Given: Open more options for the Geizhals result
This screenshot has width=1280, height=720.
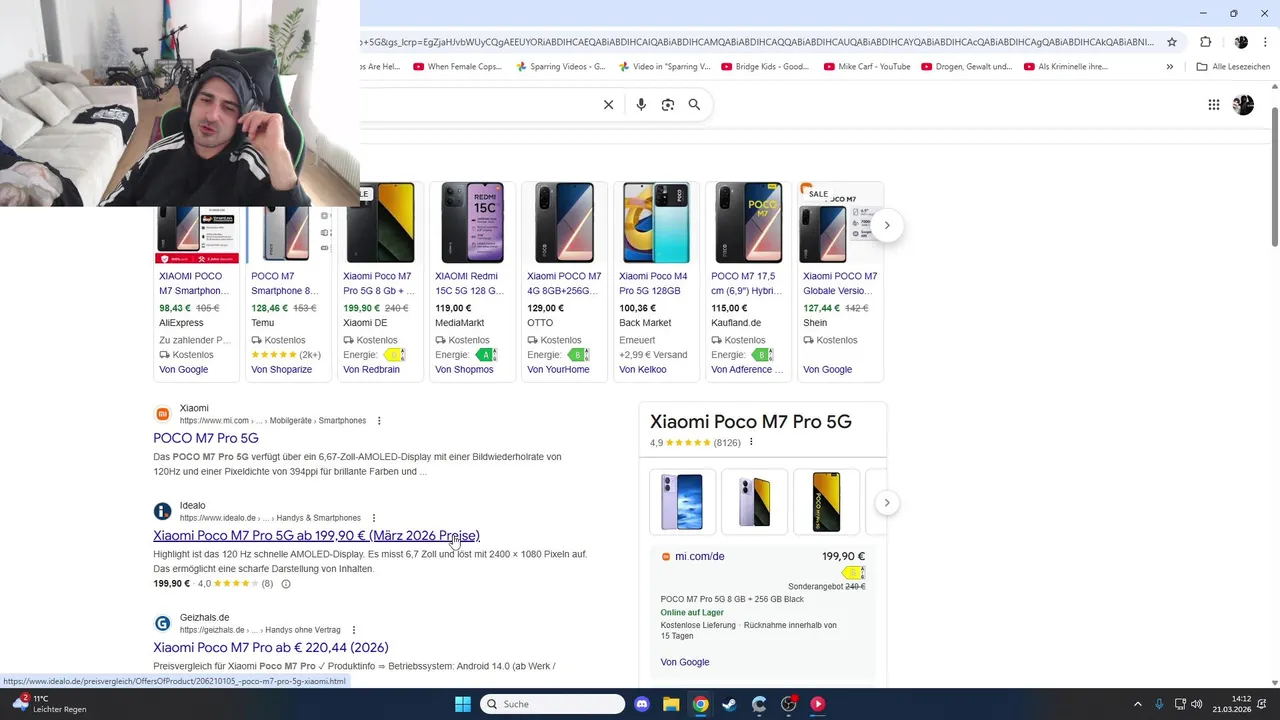Looking at the screenshot, I should pos(353,630).
